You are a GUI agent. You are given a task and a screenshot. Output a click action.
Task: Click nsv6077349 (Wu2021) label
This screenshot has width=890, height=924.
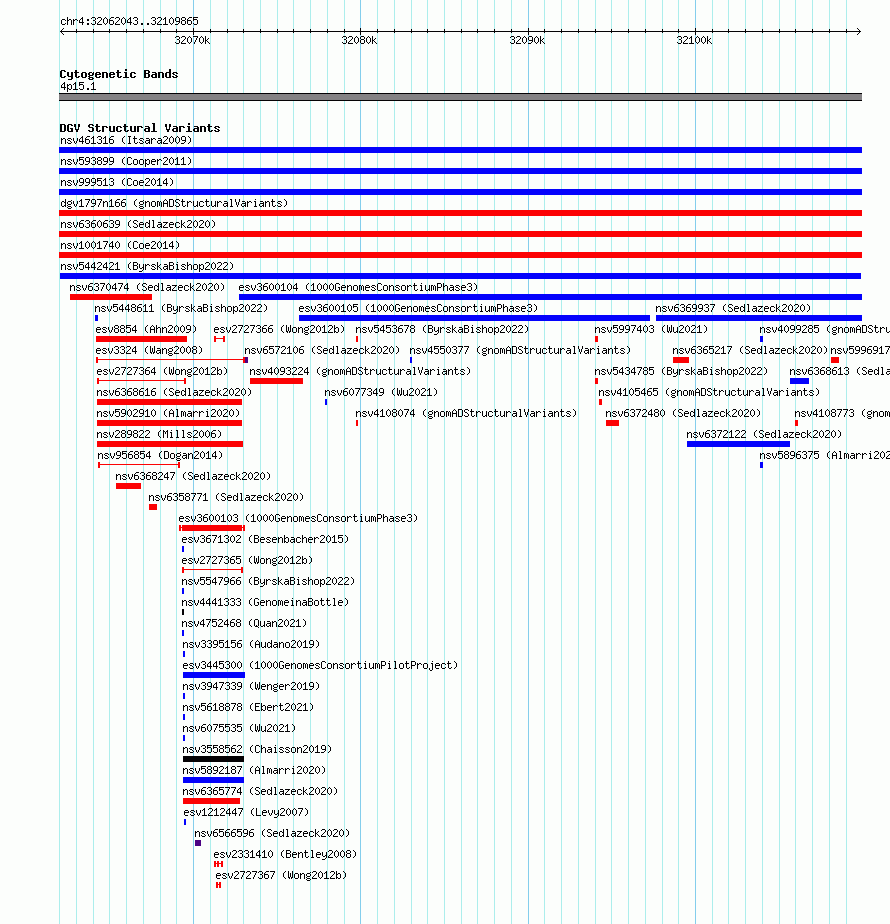coord(381,392)
